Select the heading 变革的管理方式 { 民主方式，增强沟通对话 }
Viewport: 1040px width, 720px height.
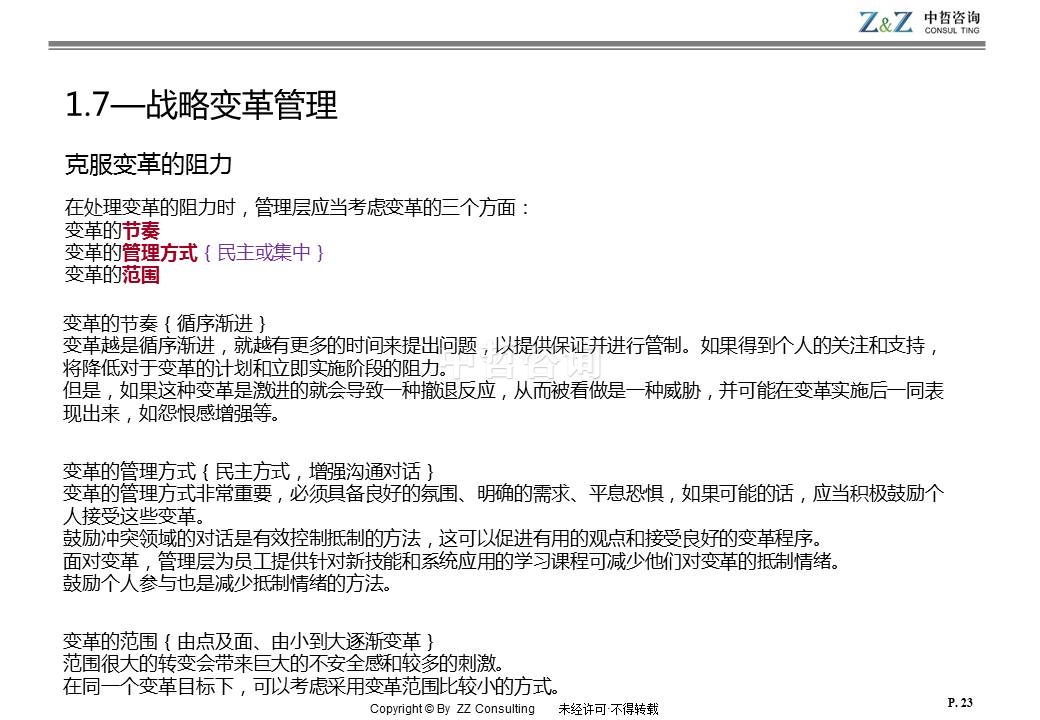(x=249, y=470)
